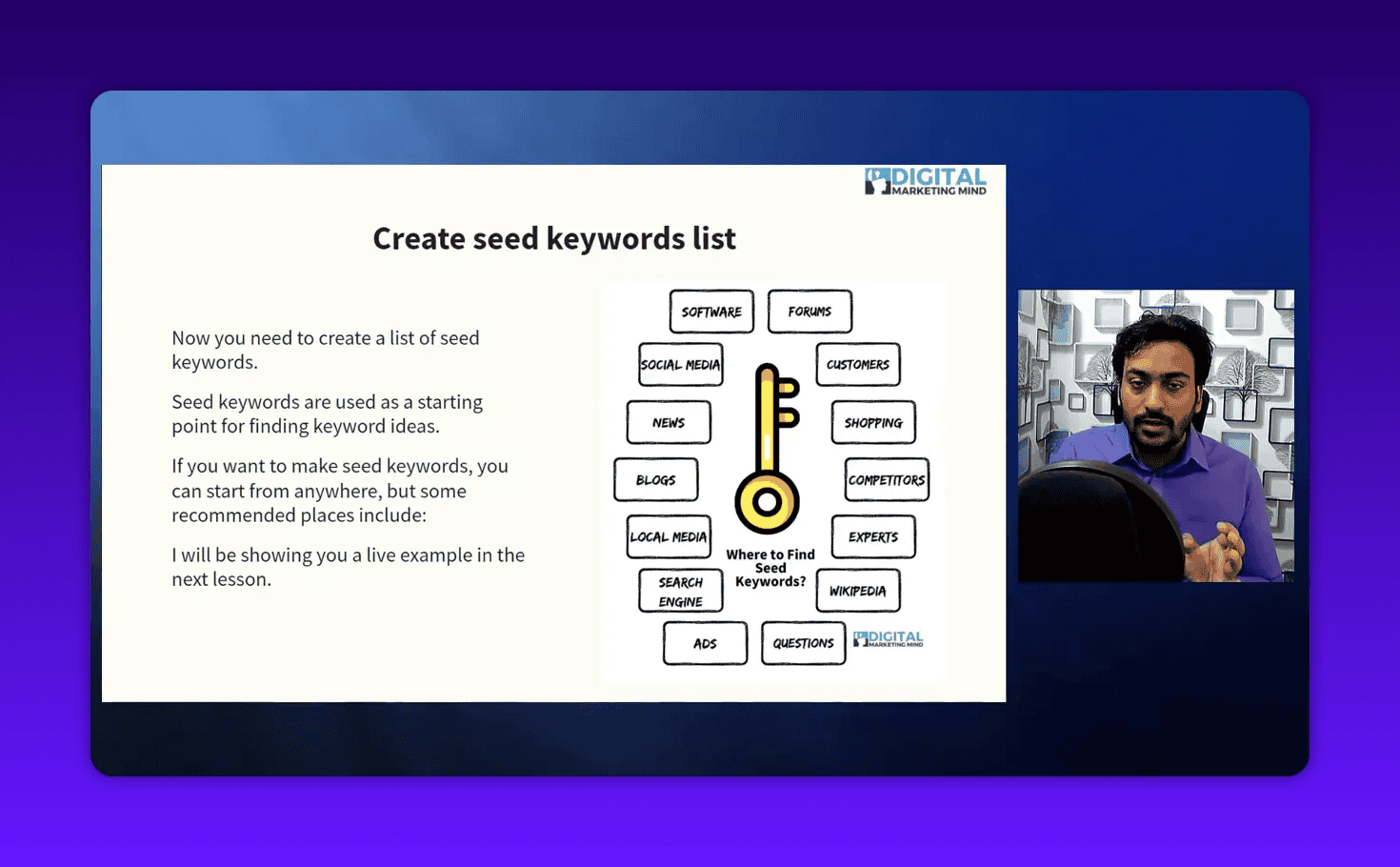Expand the BLOGS category box
The image size is (1400, 867).
(x=655, y=479)
